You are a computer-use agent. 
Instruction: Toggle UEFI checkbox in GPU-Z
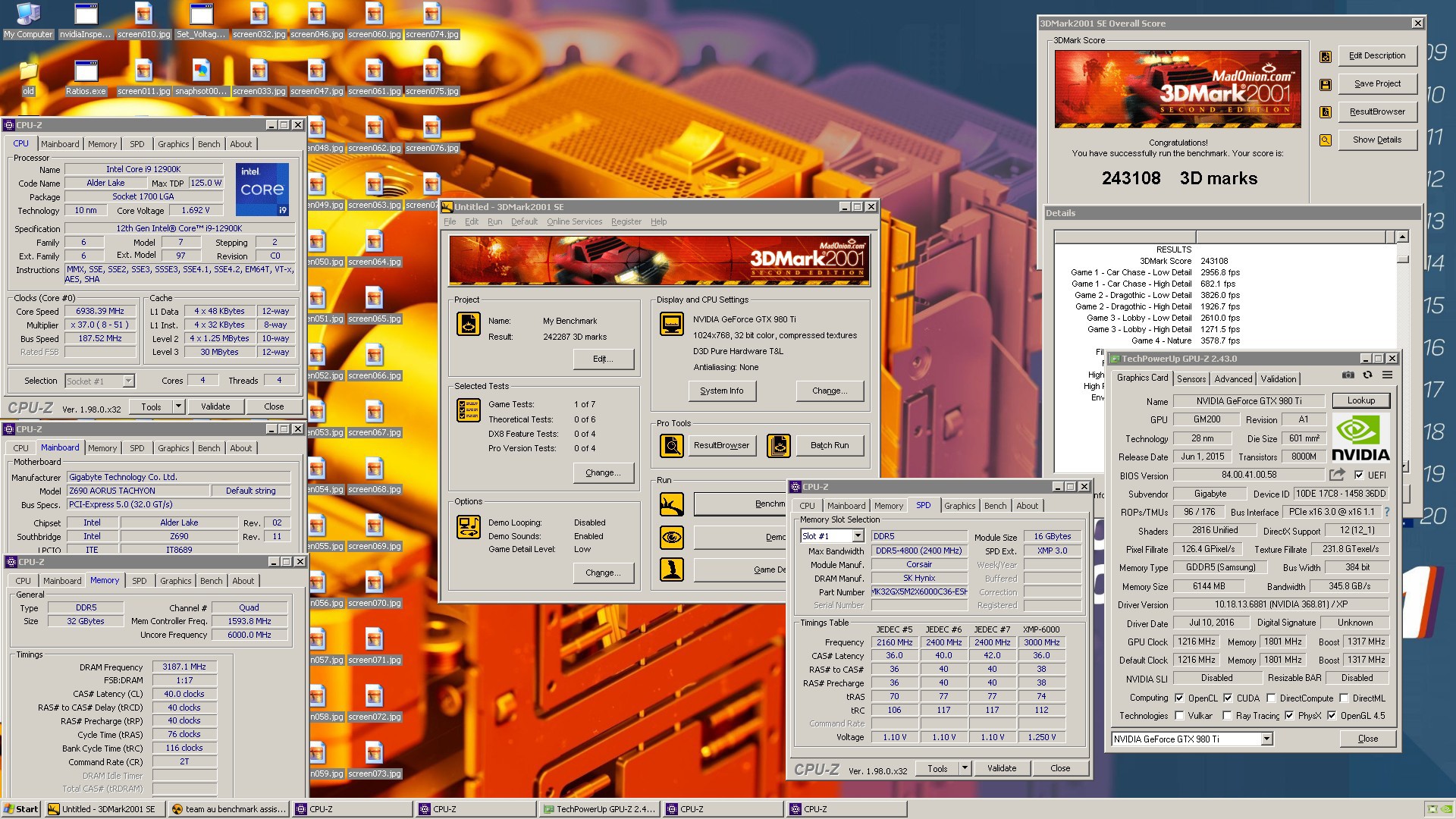coord(1359,475)
